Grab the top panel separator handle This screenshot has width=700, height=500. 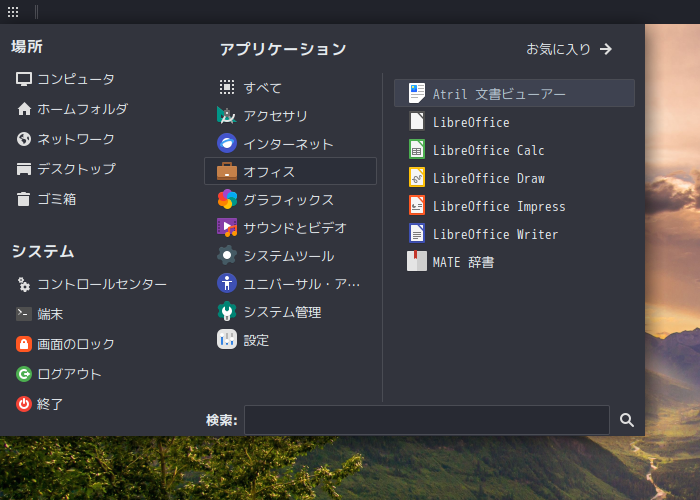(36, 12)
